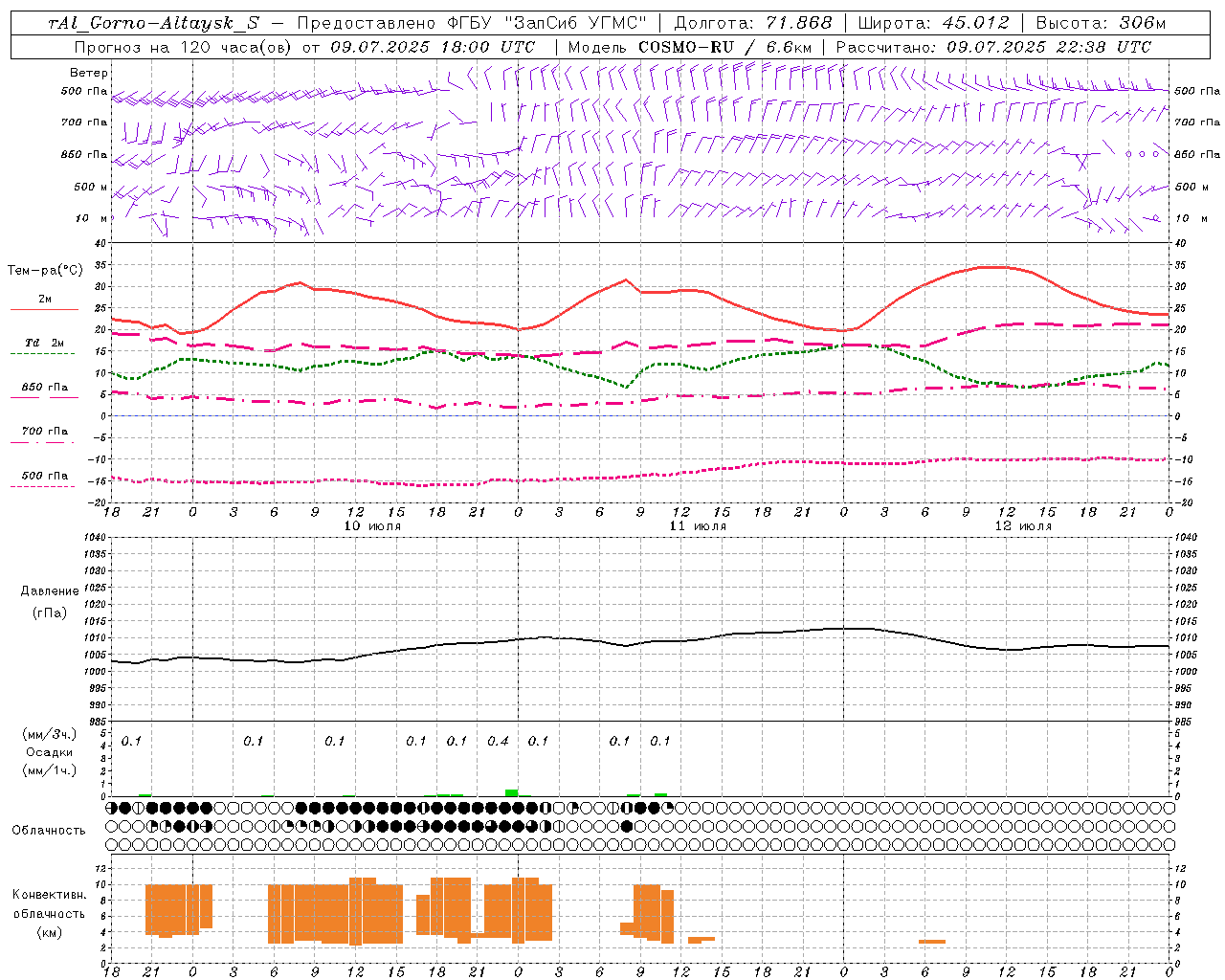Click the Ветер wind panel label
This screenshot has width=1225, height=980.
point(89,73)
